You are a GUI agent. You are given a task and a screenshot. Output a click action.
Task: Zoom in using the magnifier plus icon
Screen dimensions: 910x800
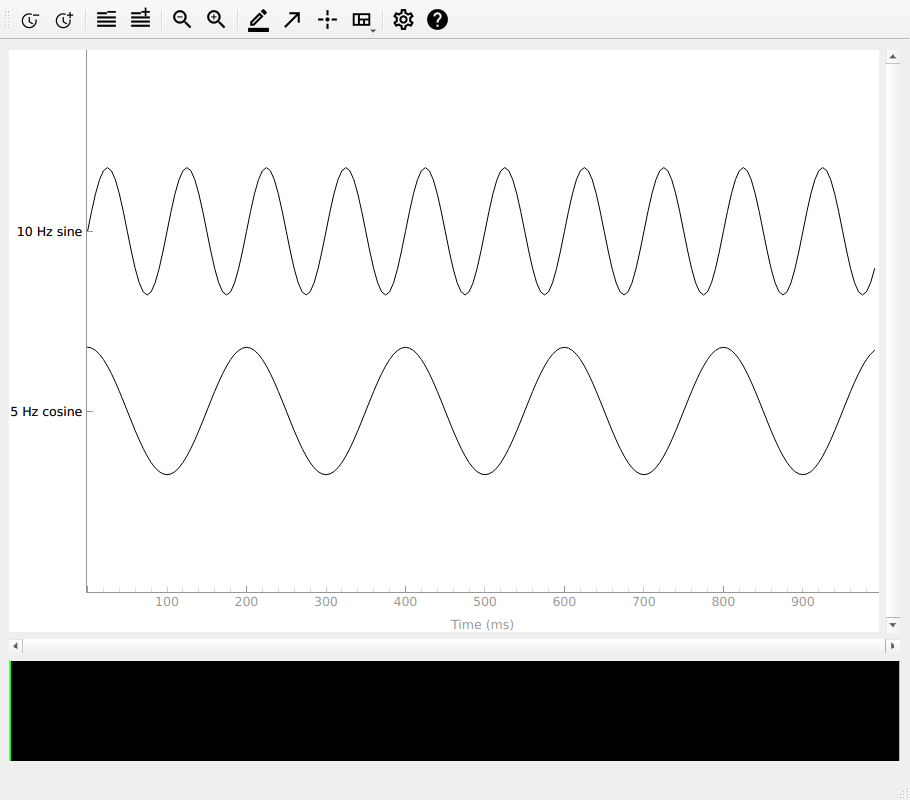point(216,19)
